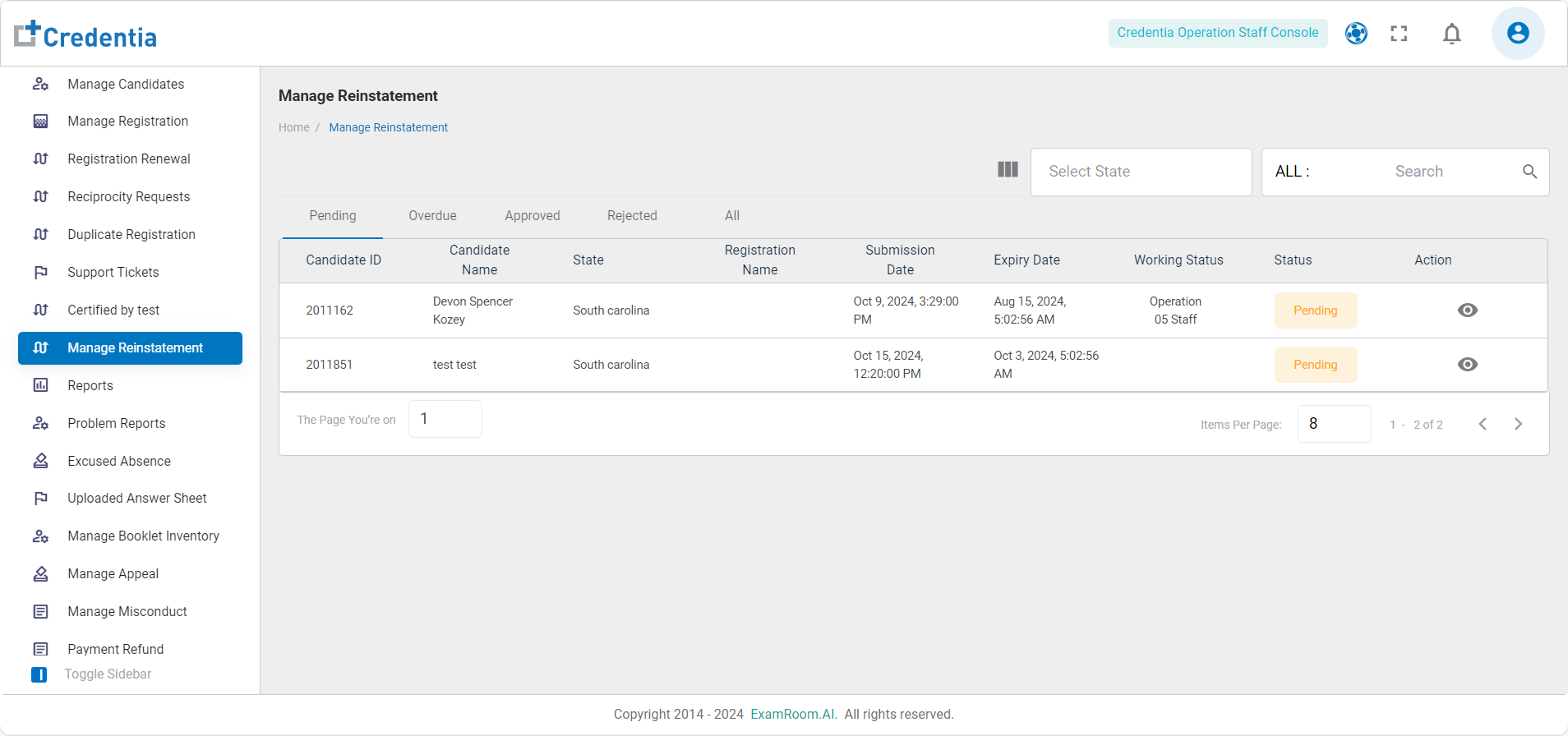This screenshot has width=1568, height=736.
Task: Switch to the Rejected tab
Action: click(x=632, y=216)
